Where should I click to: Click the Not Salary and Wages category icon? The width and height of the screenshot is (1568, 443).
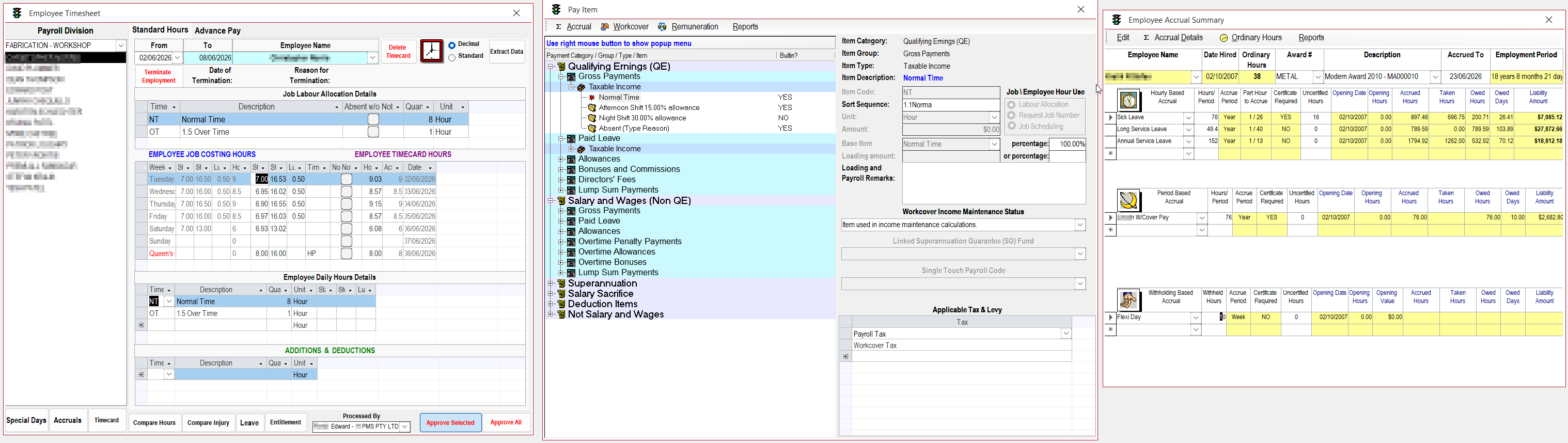(x=561, y=314)
